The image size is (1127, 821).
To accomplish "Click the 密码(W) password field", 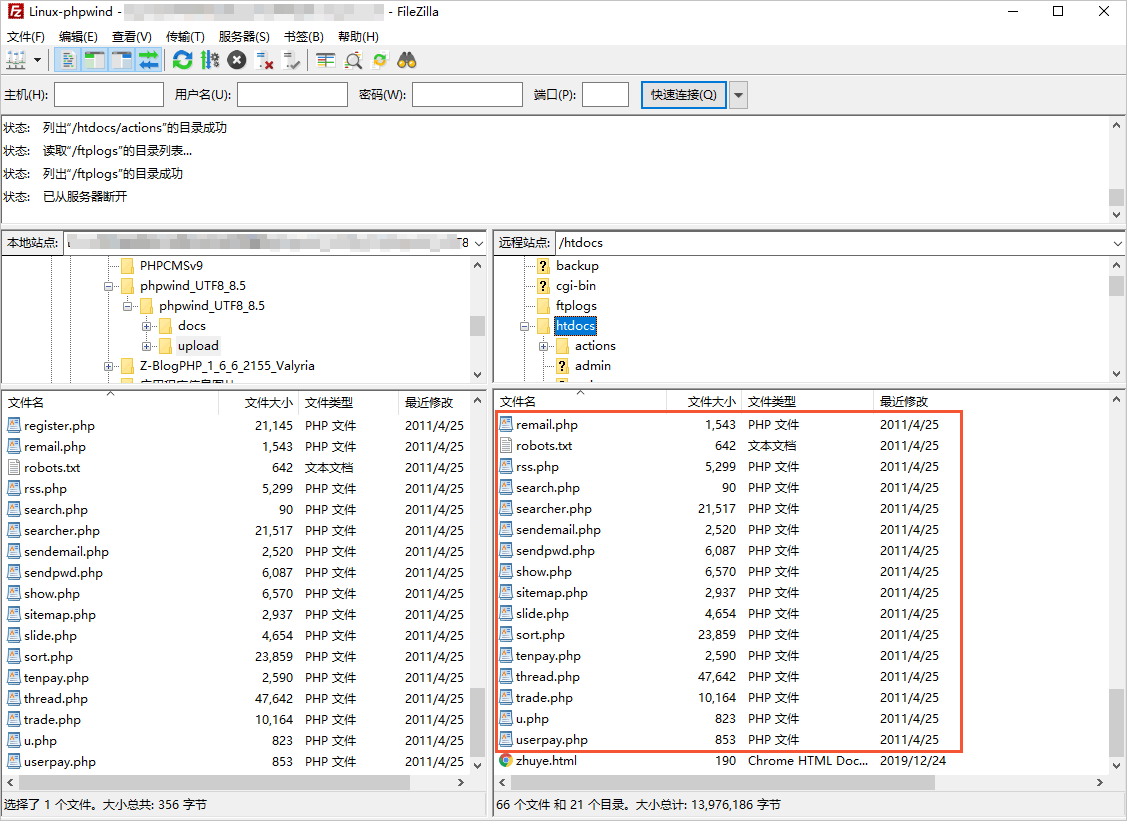I will [x=467, y=95].
